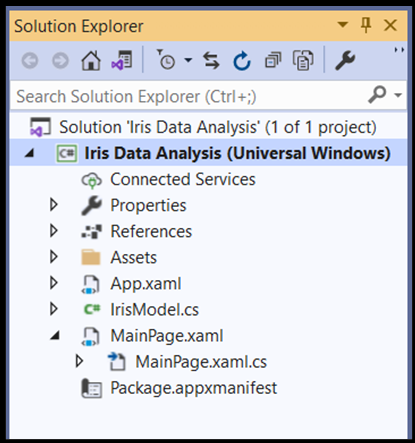The width and height of the screenshot is (415, 443).
Task: Click the Assets folder icon
Action: 91,257
